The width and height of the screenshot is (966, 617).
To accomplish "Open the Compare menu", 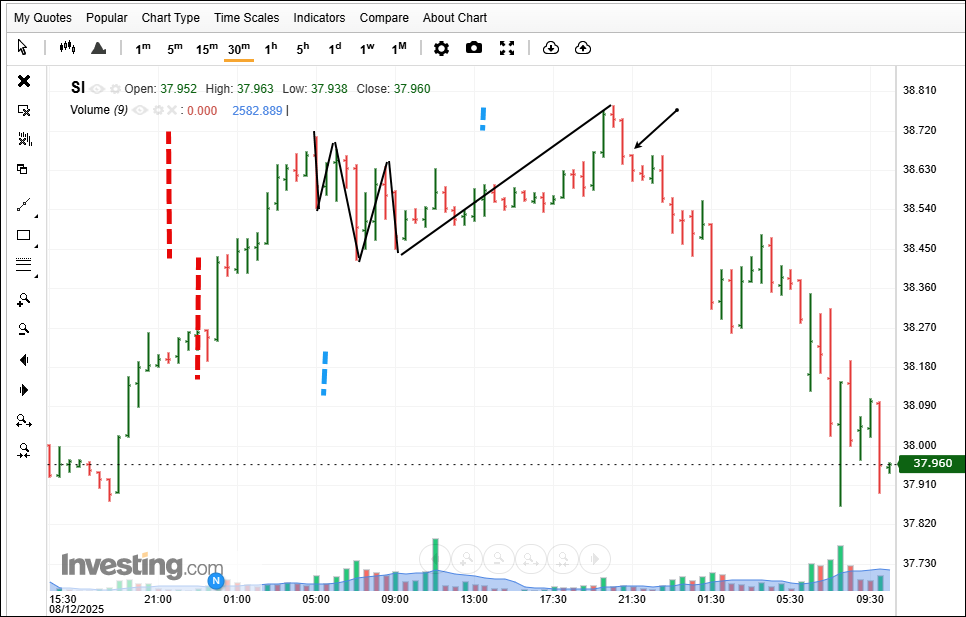I will (384, 18).
